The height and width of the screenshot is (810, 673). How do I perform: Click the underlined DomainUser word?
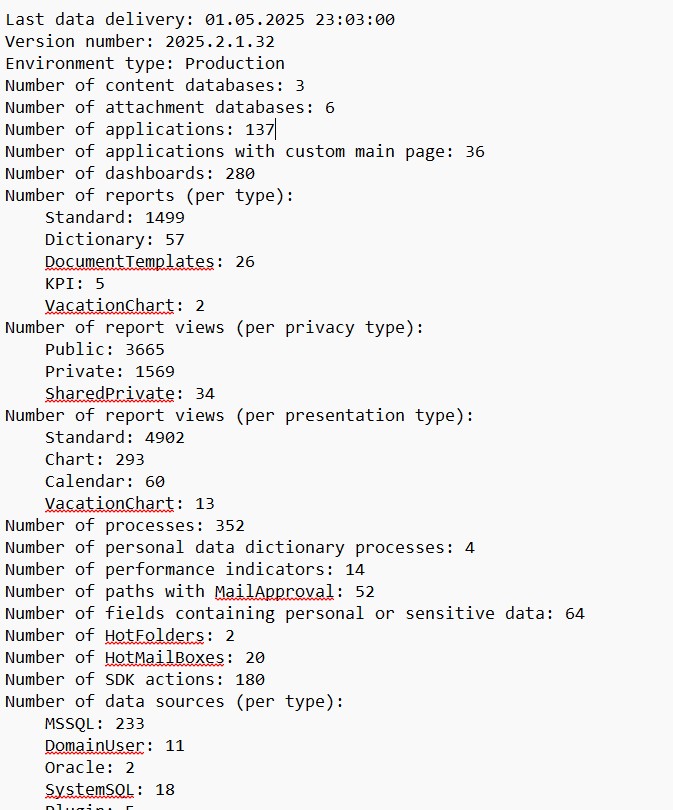(x=95, y=745)
